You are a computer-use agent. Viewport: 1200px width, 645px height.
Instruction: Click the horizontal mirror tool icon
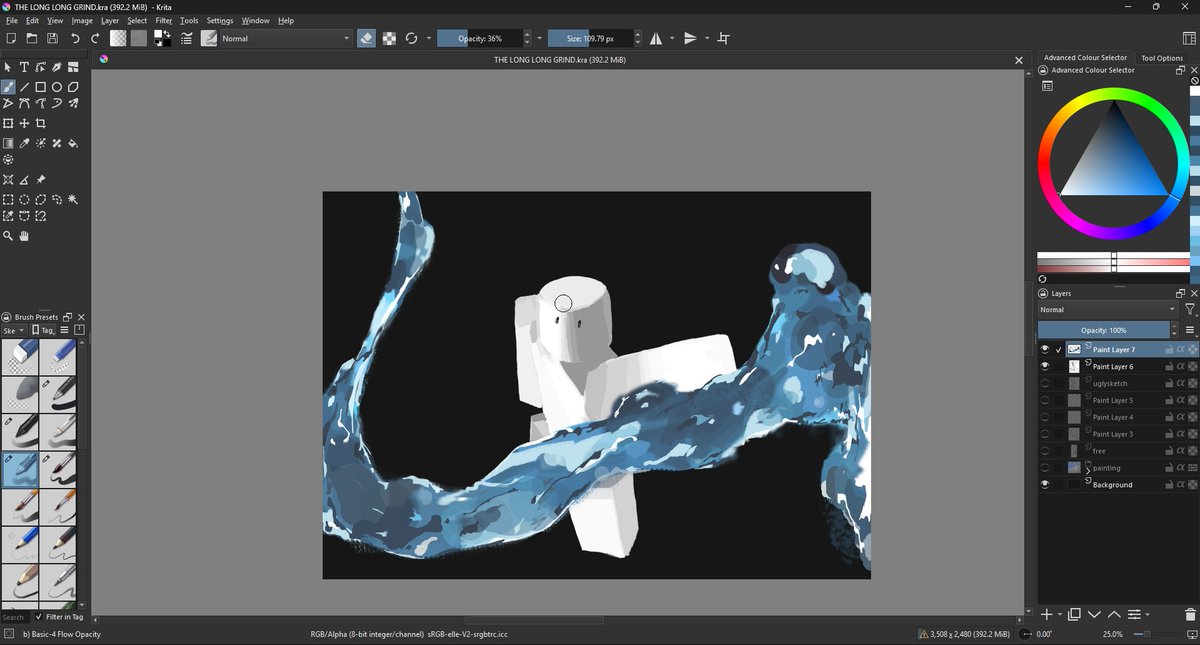tap(656, 38)
